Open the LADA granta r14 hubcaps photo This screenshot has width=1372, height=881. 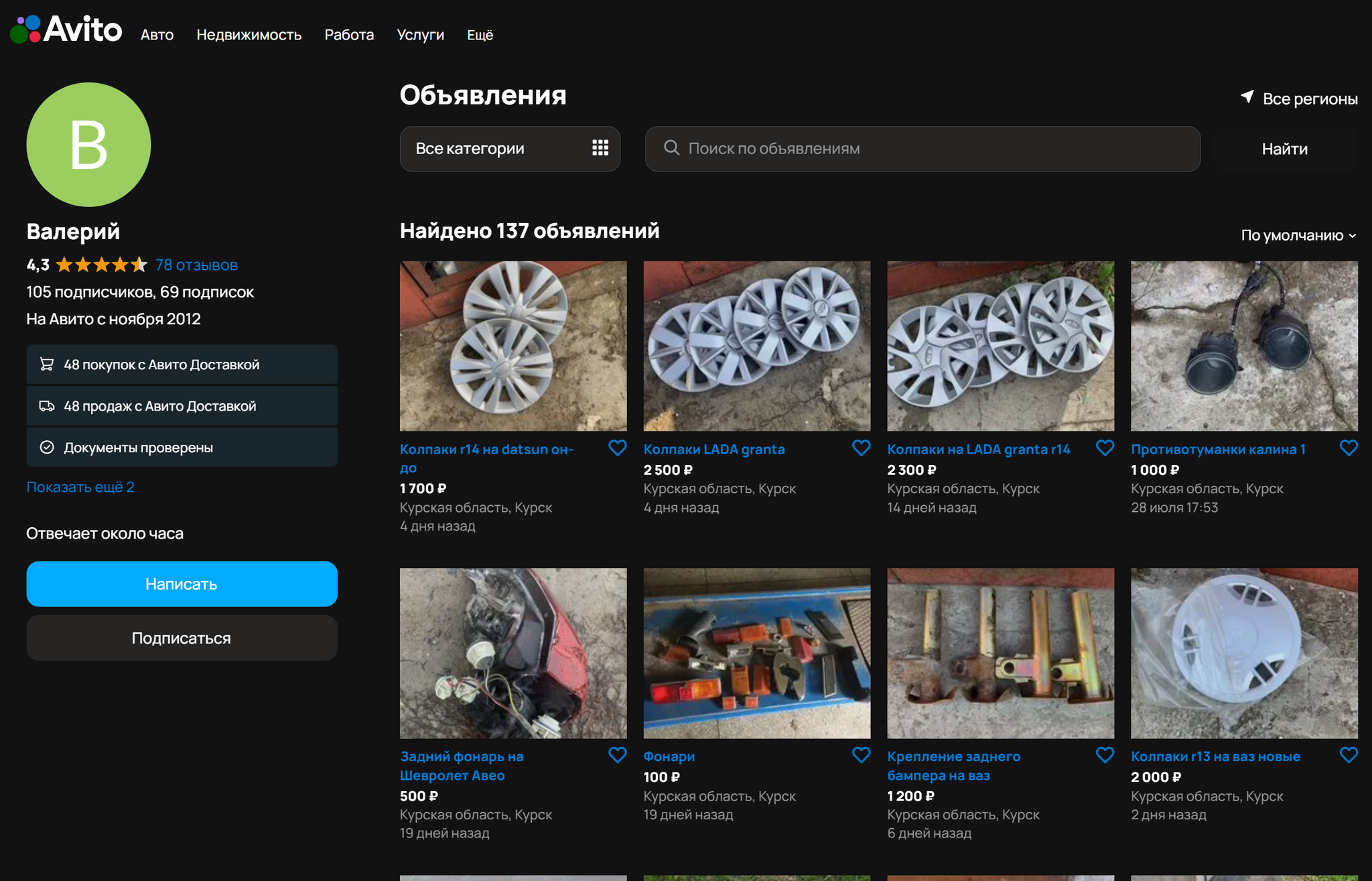pos(1001,346)
